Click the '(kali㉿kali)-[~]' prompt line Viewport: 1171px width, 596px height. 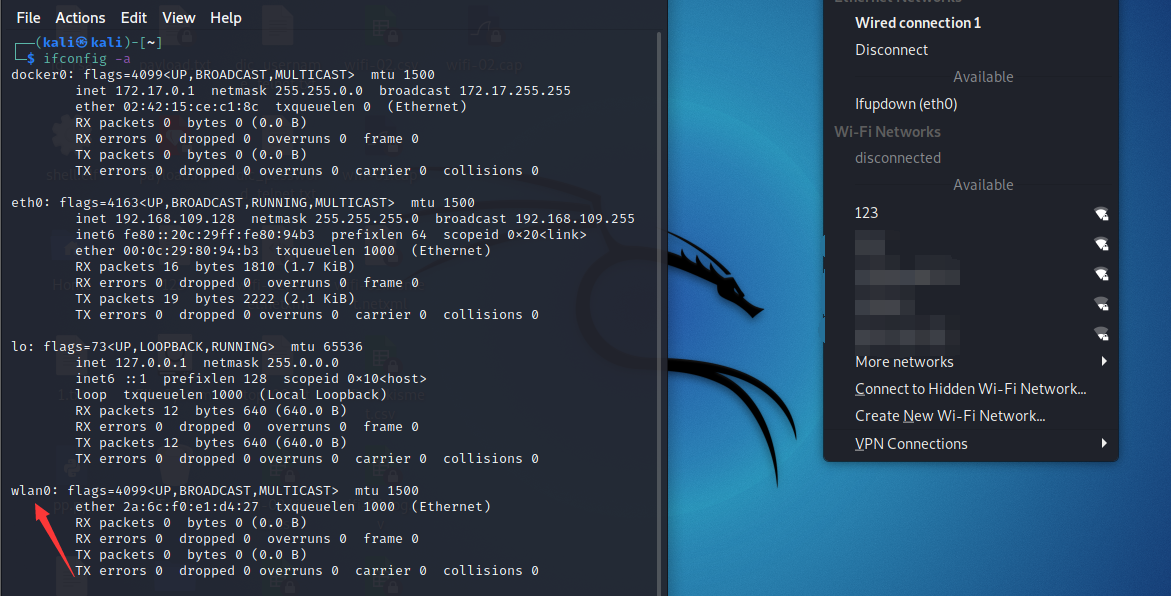99,43
